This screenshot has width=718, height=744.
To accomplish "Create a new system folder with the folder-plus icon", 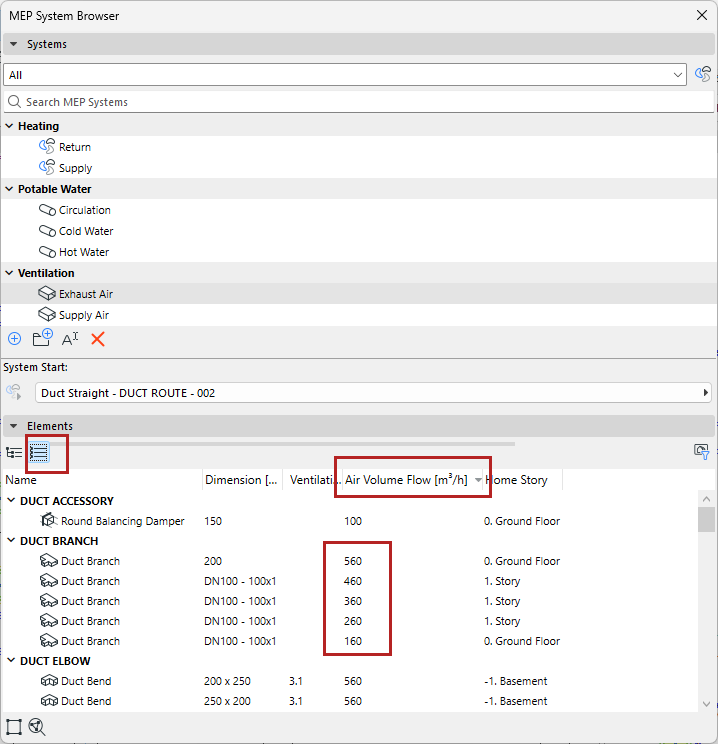I will click(42, 338).
